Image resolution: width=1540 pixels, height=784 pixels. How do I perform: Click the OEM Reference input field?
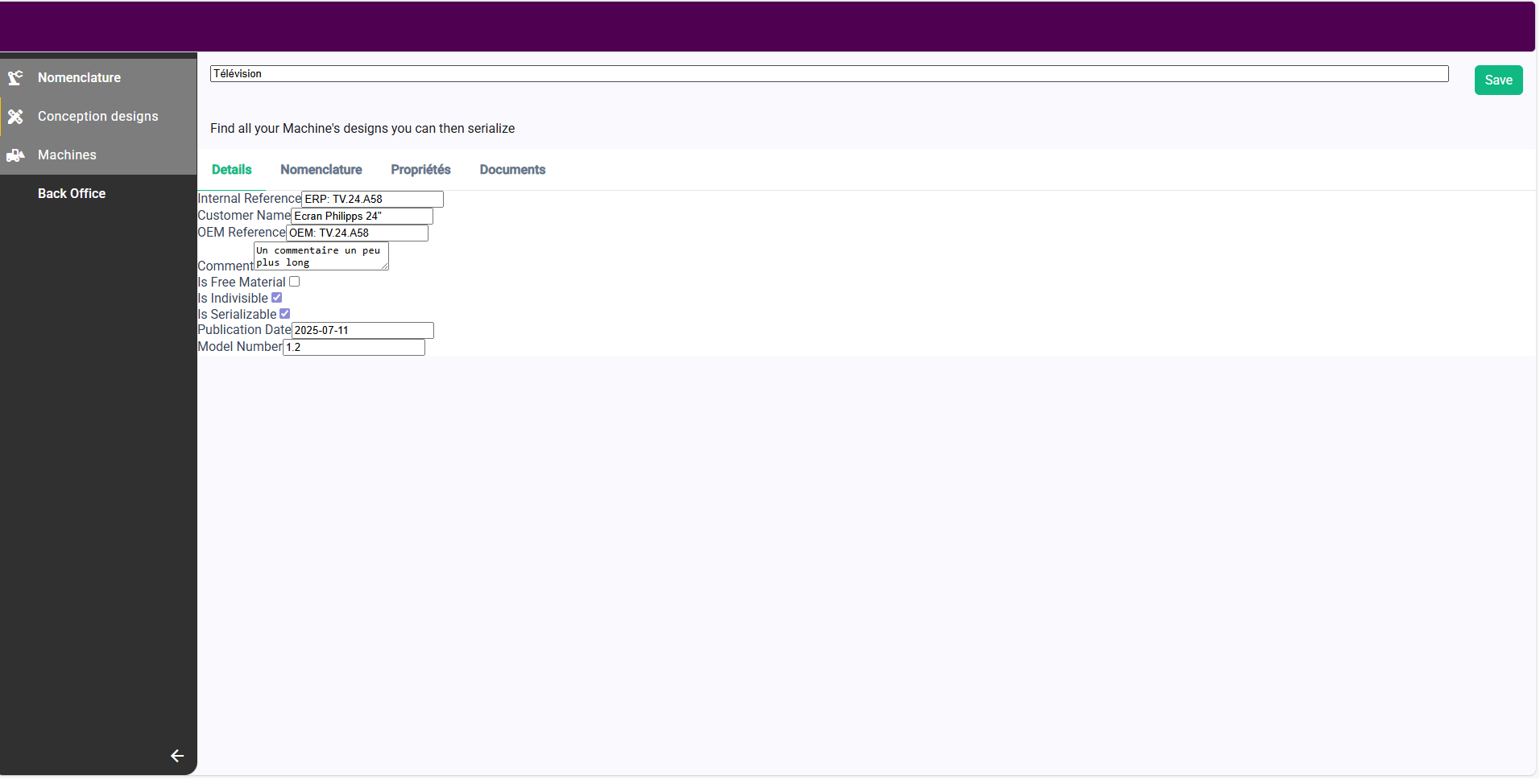(357, 233)
